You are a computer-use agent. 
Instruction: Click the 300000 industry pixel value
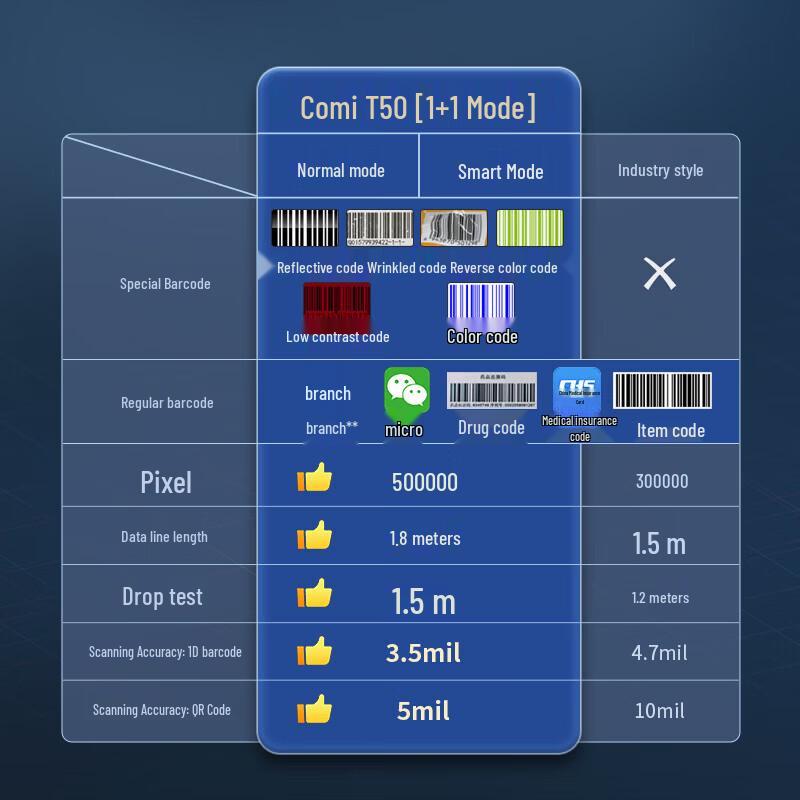click(662, 481)
